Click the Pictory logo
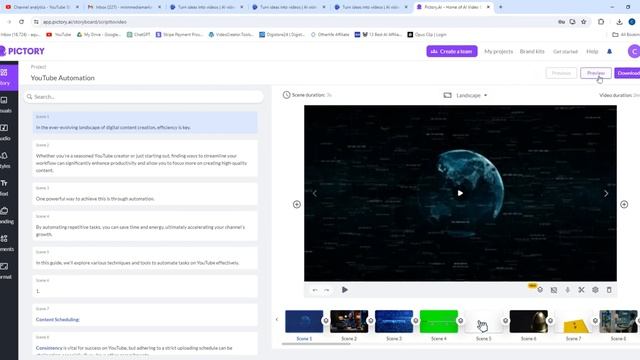 (22, 51)
